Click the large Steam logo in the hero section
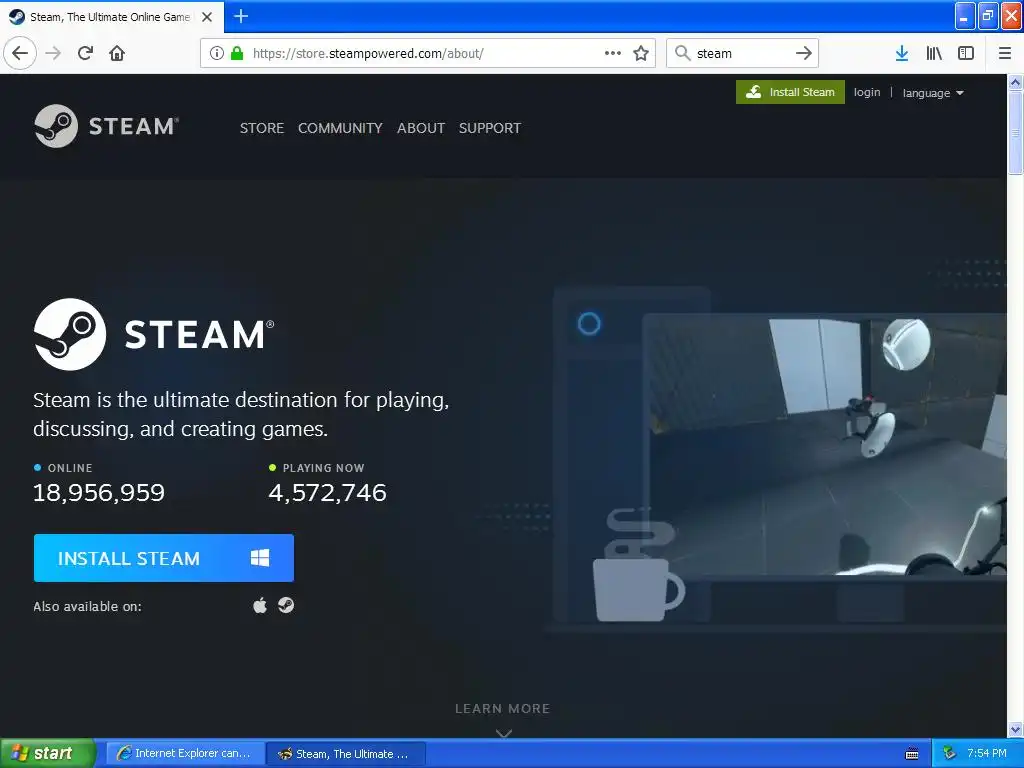This screenshot has width=1024, height=768. tap(154, 334)
